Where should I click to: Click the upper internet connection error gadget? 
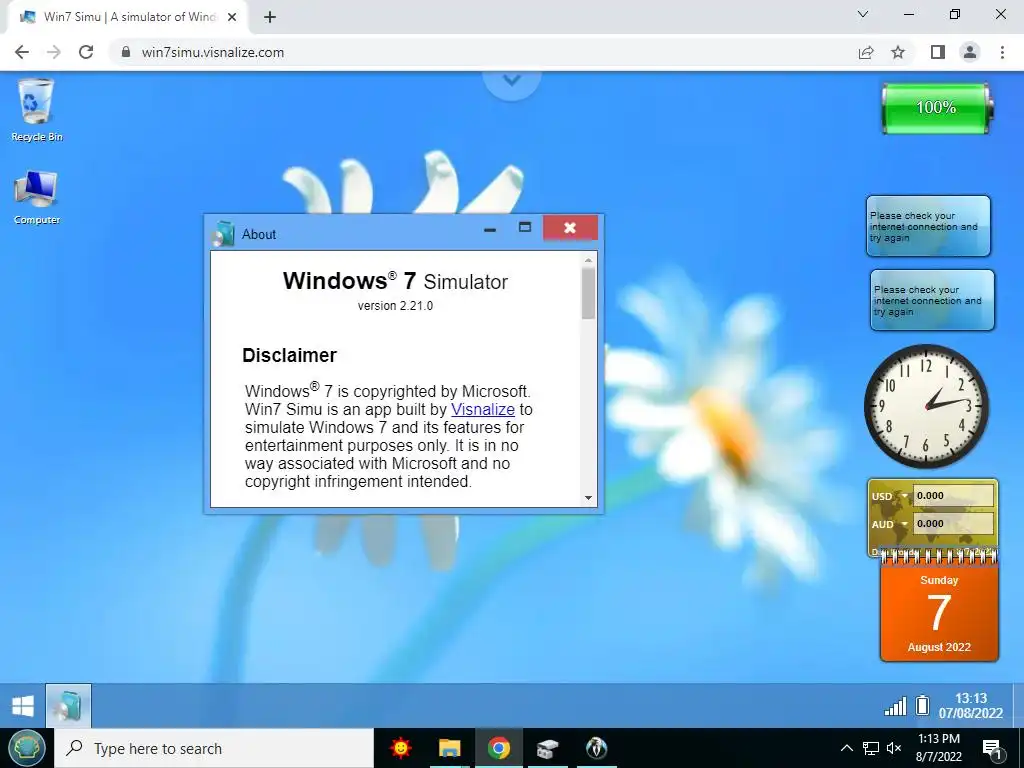pyautogui.click(x=928, y=226)
